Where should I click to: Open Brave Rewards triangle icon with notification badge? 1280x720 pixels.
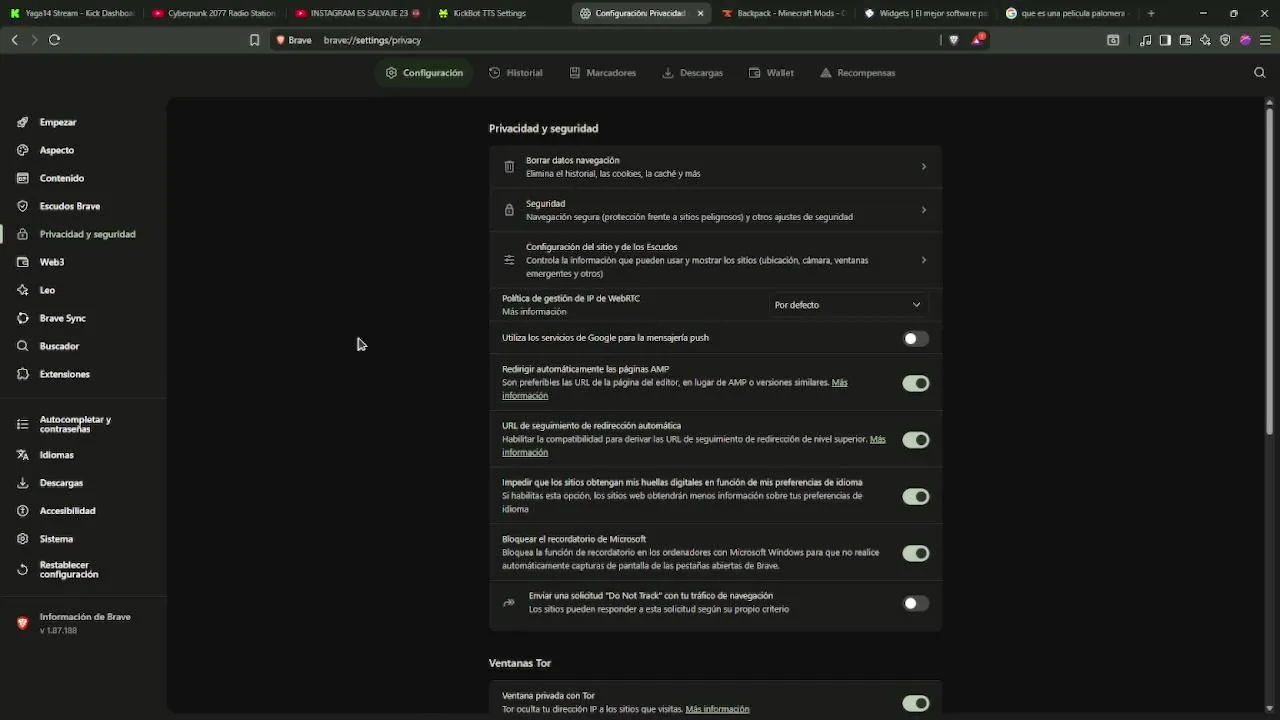click(978, 40)
